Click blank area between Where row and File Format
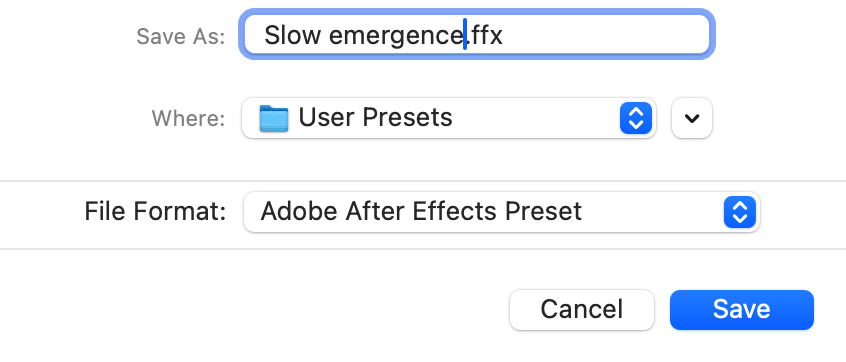 point(423,161)
